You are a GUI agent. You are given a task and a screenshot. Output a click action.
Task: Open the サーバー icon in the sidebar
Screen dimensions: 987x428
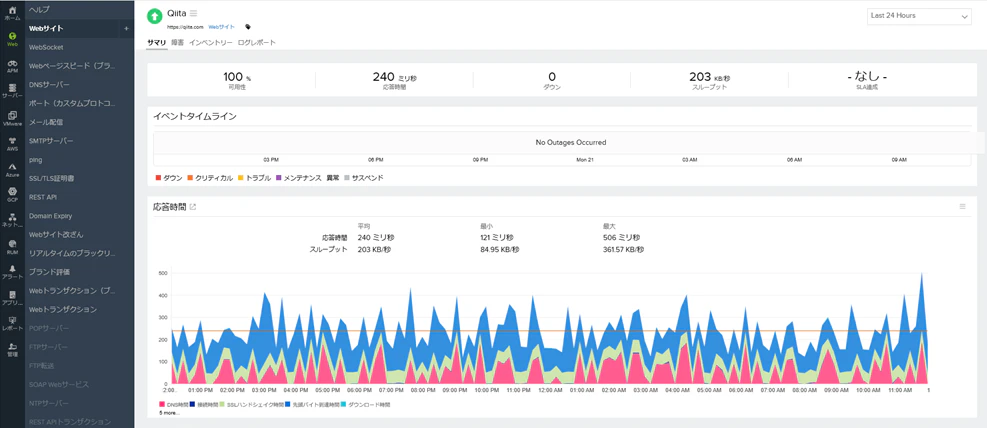point(13,89)
